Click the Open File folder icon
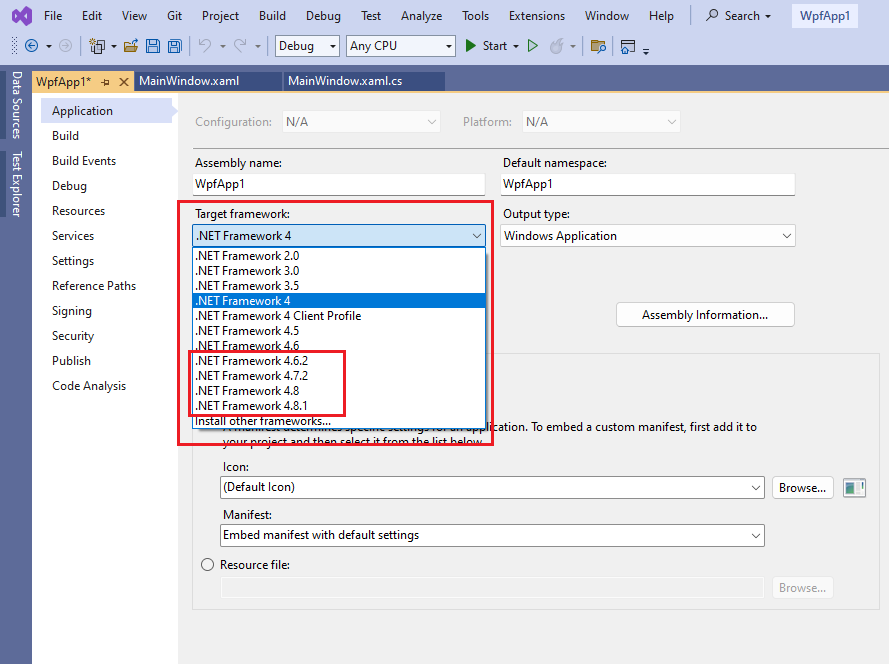The width and height of the screenshot is (889, 664). [131, 46]
